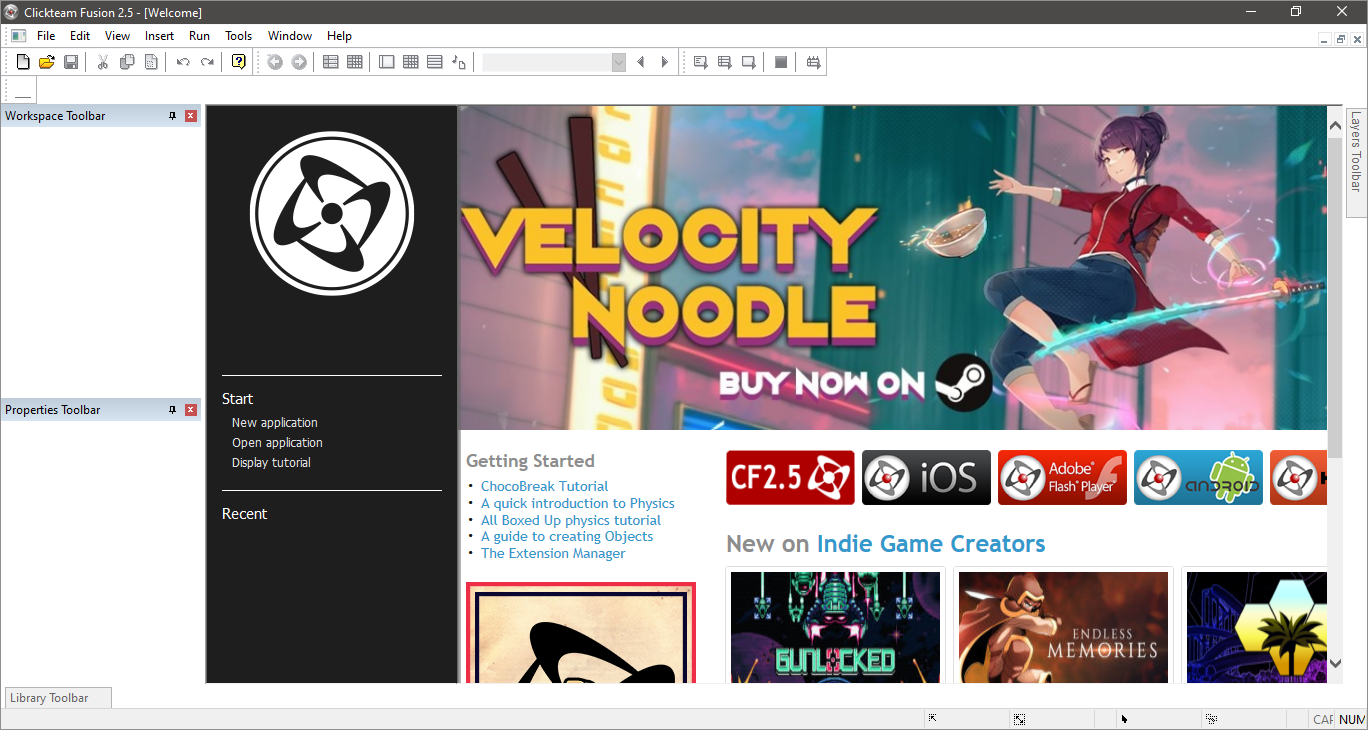Click the empty-panel editor icon before the grid icon
The width and height of the screenshot is (1368, 730).
tap(387, 62)
